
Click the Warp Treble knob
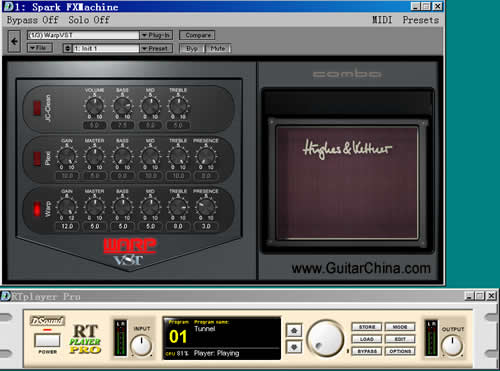pos(178,207)
